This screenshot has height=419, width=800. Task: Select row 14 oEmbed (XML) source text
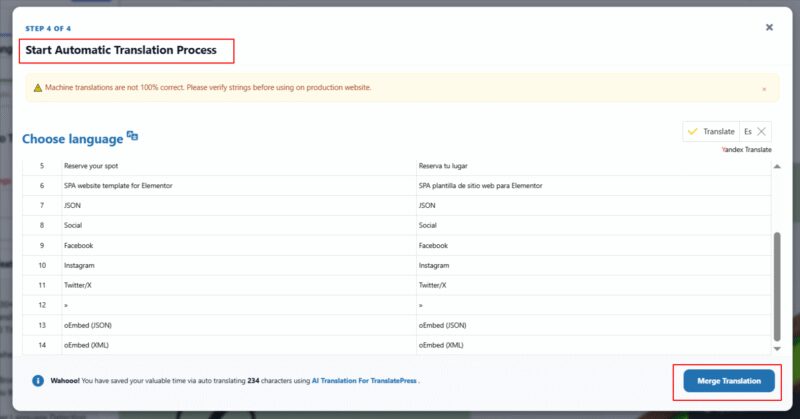86,345
